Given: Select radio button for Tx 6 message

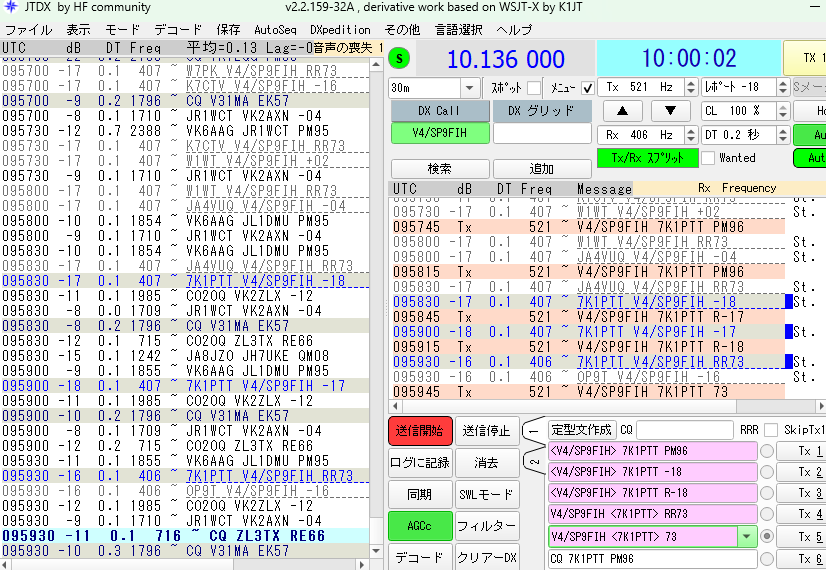Looking at the screenshot, I should (x=767, y=558).
